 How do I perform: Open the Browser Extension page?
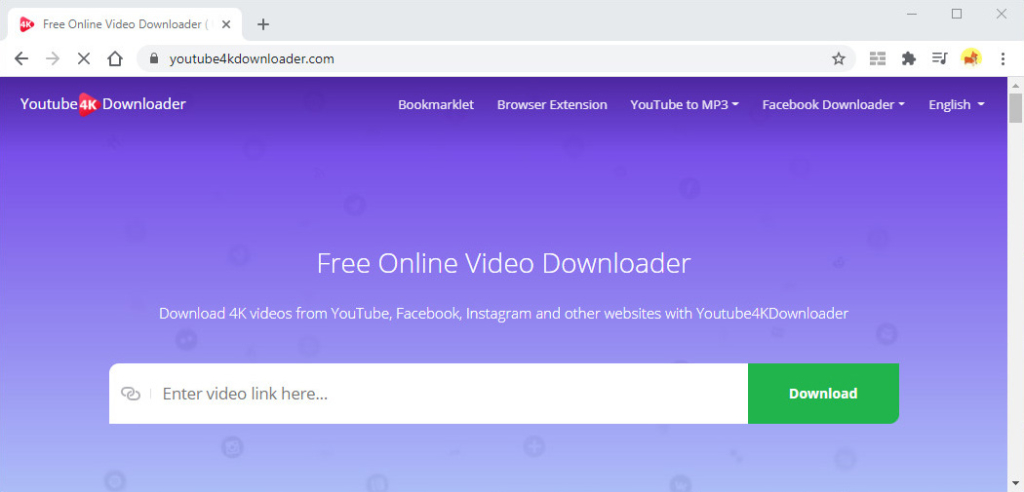tap(552, 105)
